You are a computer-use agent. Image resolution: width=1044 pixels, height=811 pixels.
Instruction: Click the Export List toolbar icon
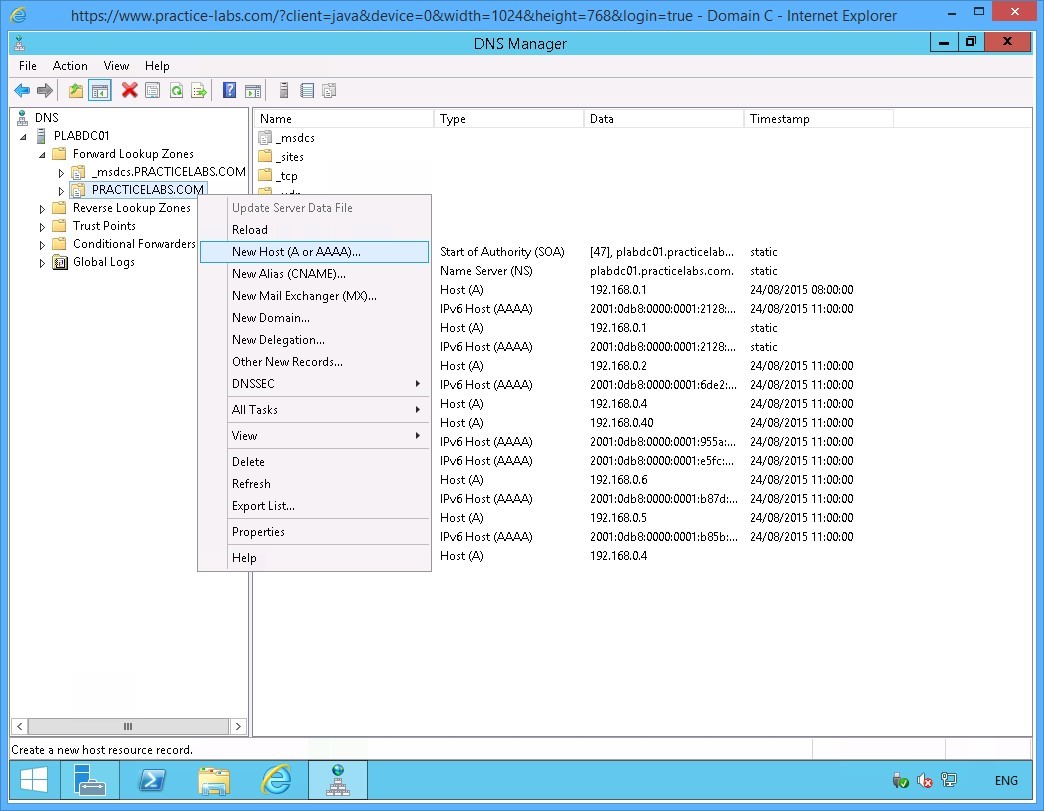pyautogui.click(x=199, y=91)
